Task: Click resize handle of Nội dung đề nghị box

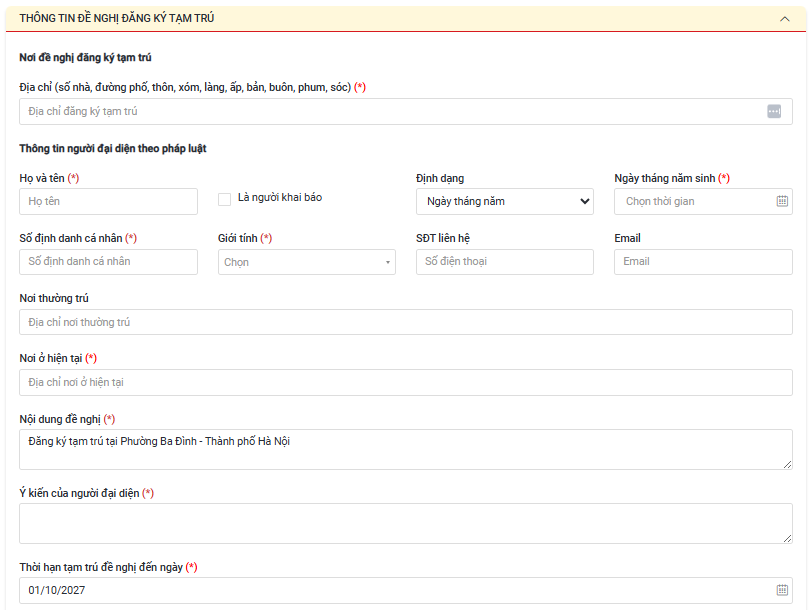Action: click(x=787, y=464)
